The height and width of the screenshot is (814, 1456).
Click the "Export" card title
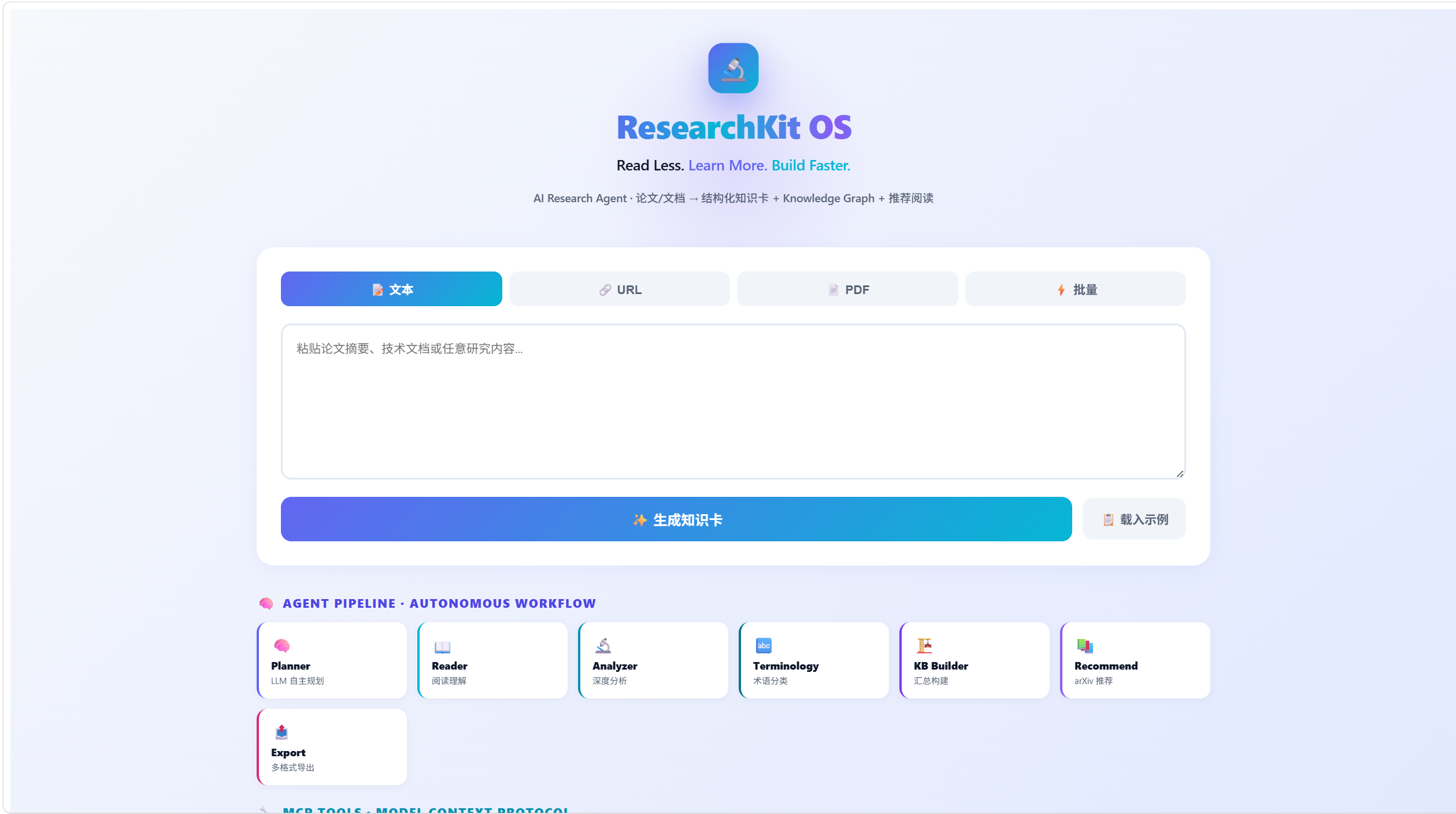pos(288,753)
